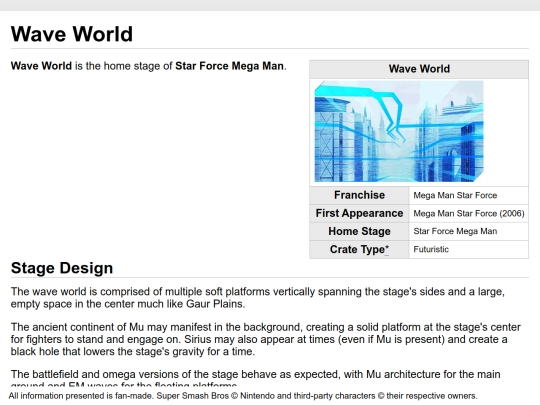
Task: Click the Wave World page title
Action: pos(72,34)
